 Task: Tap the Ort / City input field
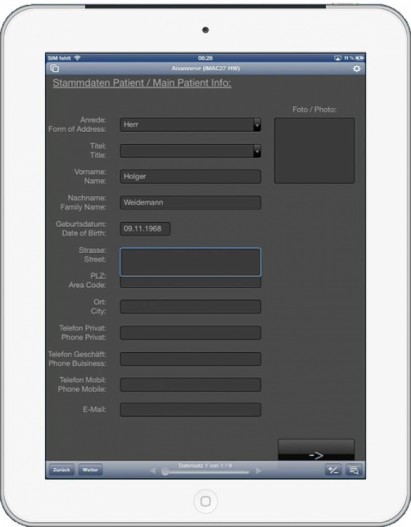point(191,307)
